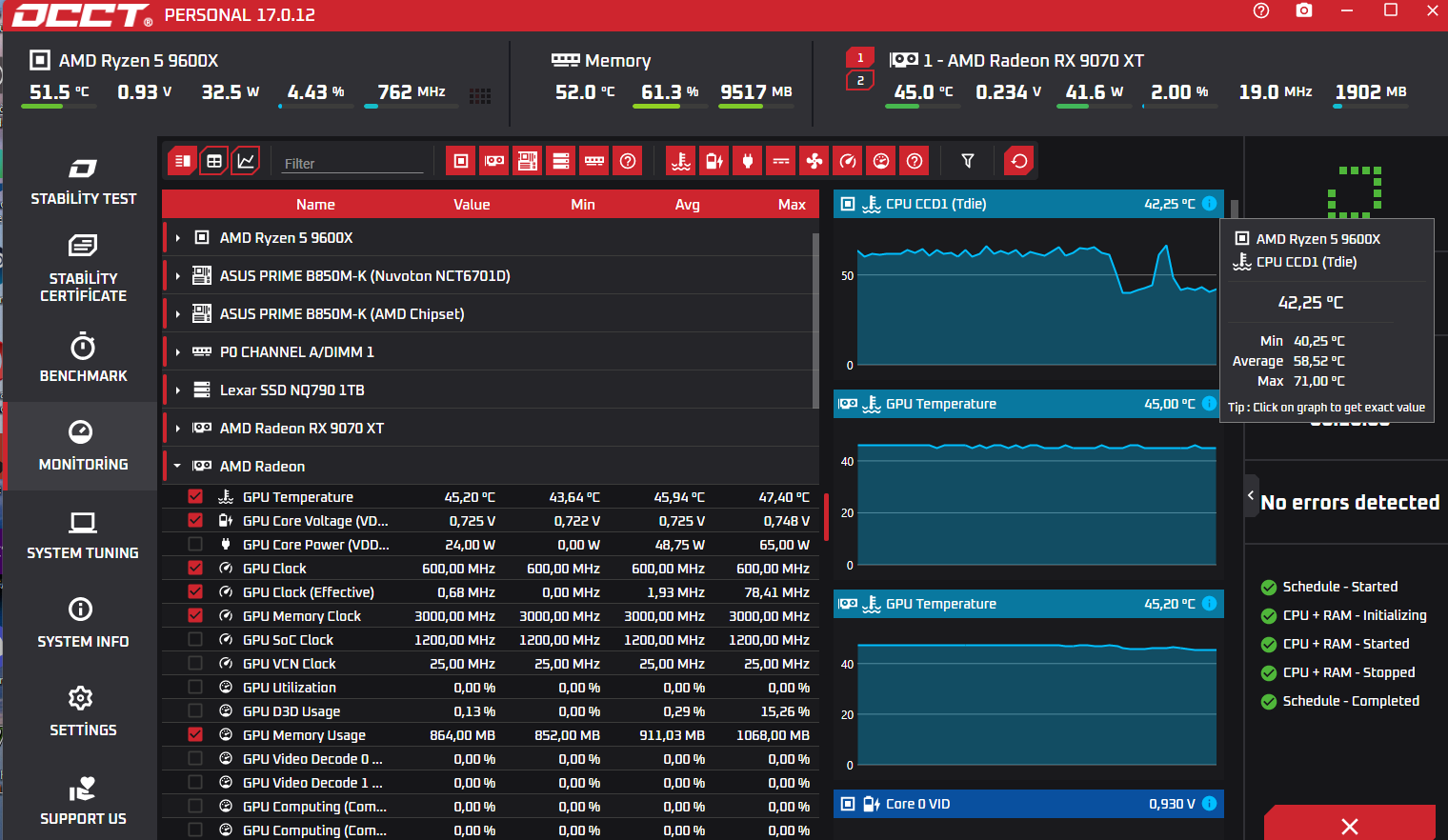Expand the AMD Ryzen 5 9600X row
Viewport: 1448px width, 840px height.
tap(177, 238)
